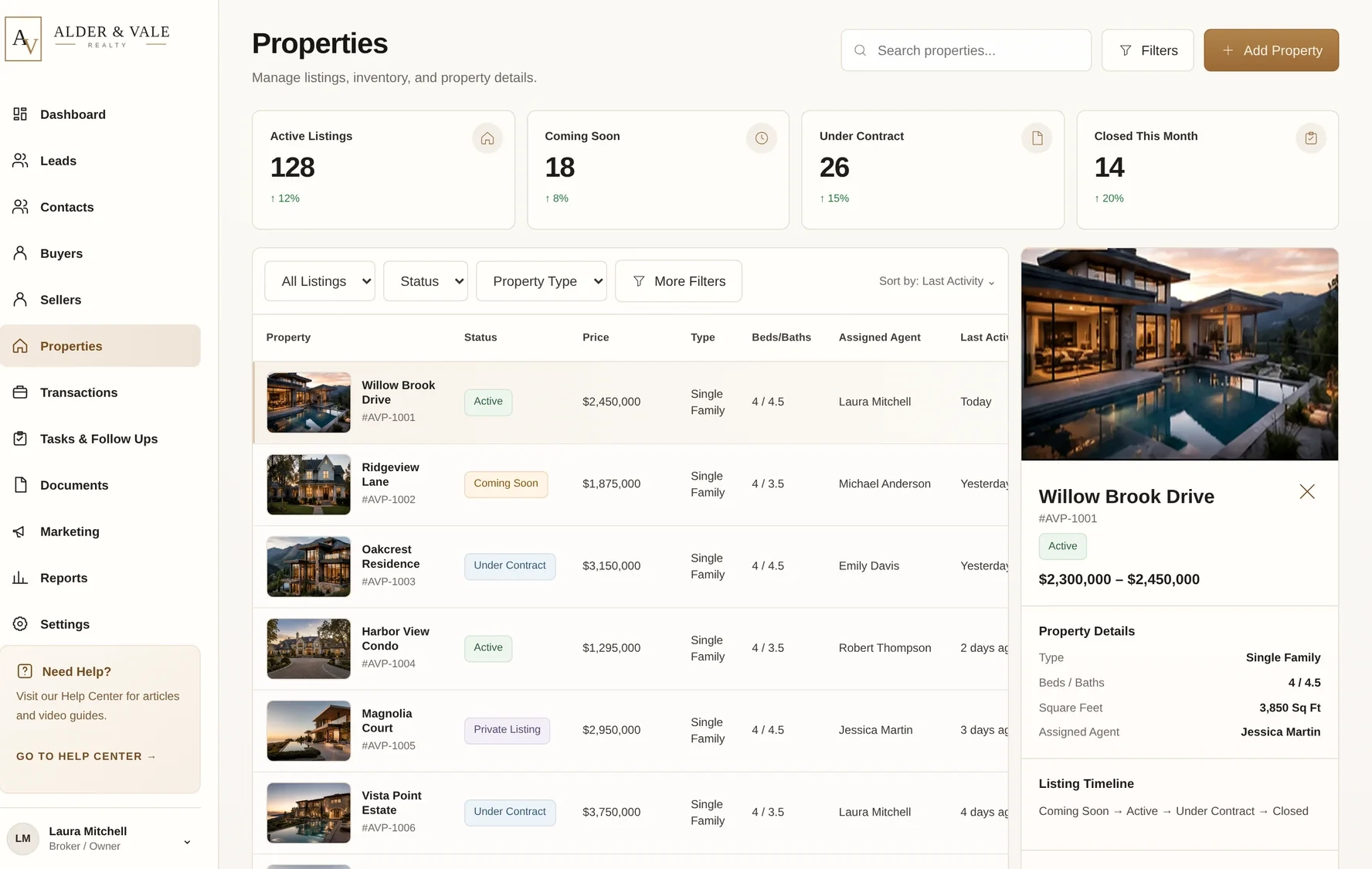Click the Coming Soon badge on Ridgeview Lane

pyautogui.click(x=506, y=484)
